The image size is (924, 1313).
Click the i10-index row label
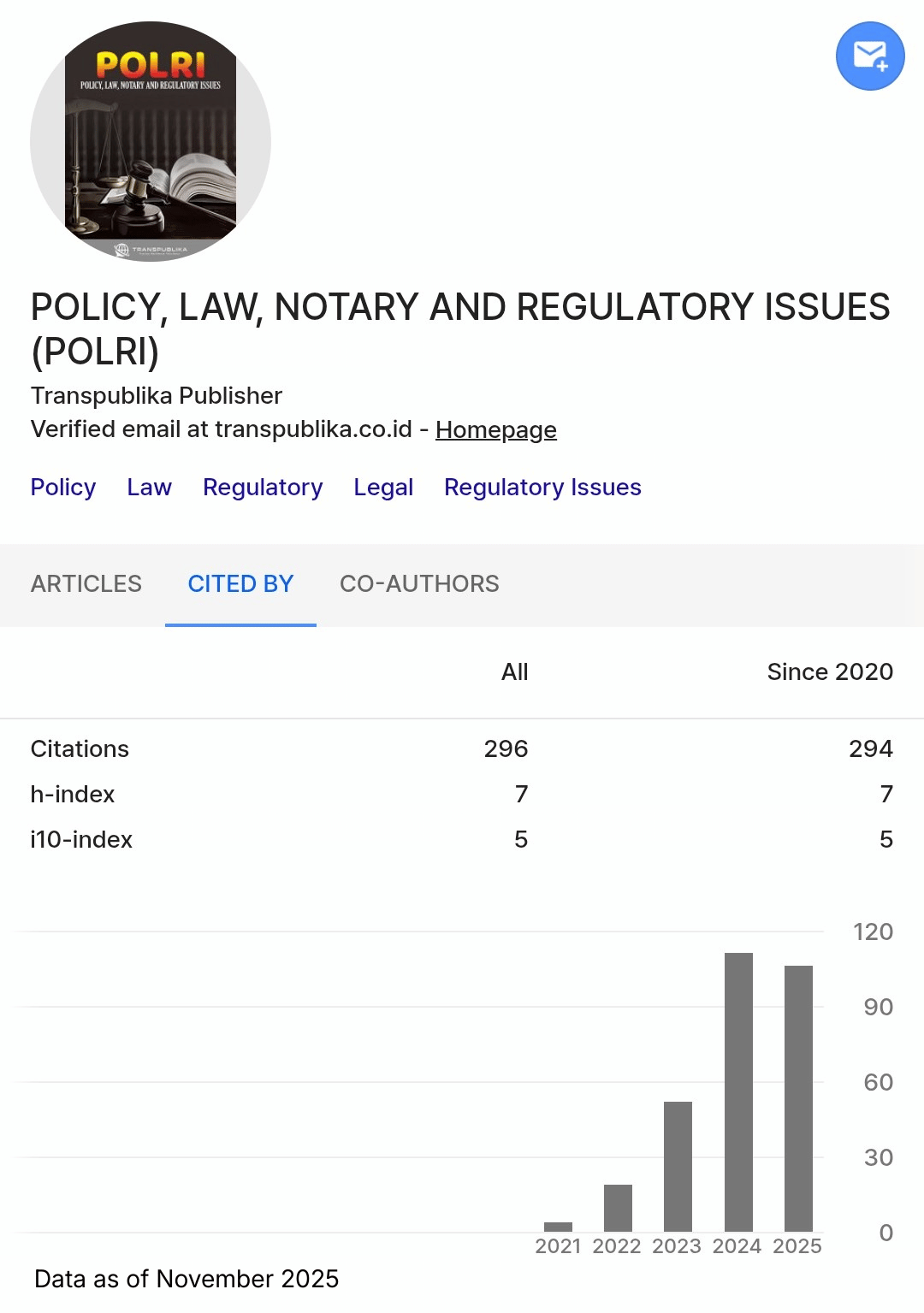pyautogui.click(x=81, y=840)
